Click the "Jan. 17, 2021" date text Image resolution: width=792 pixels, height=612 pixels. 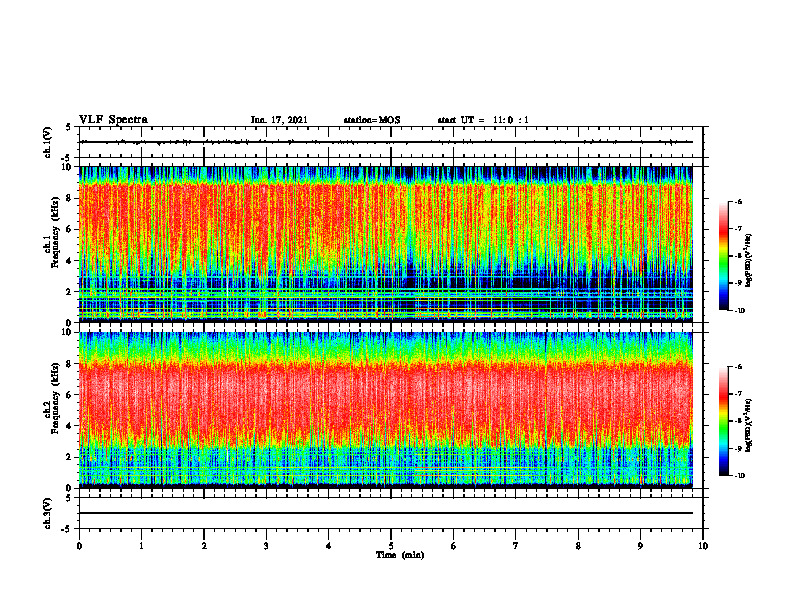[x=279, y=120]
